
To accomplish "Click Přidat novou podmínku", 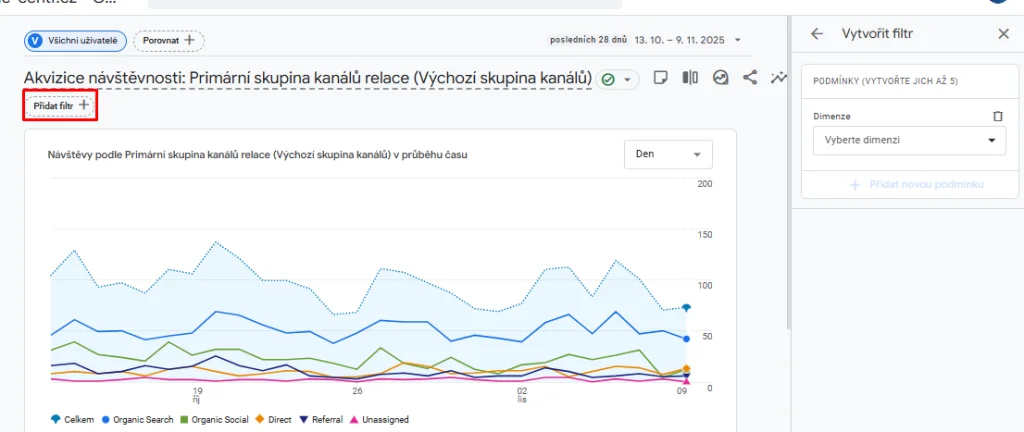I will tap(917, 185).
